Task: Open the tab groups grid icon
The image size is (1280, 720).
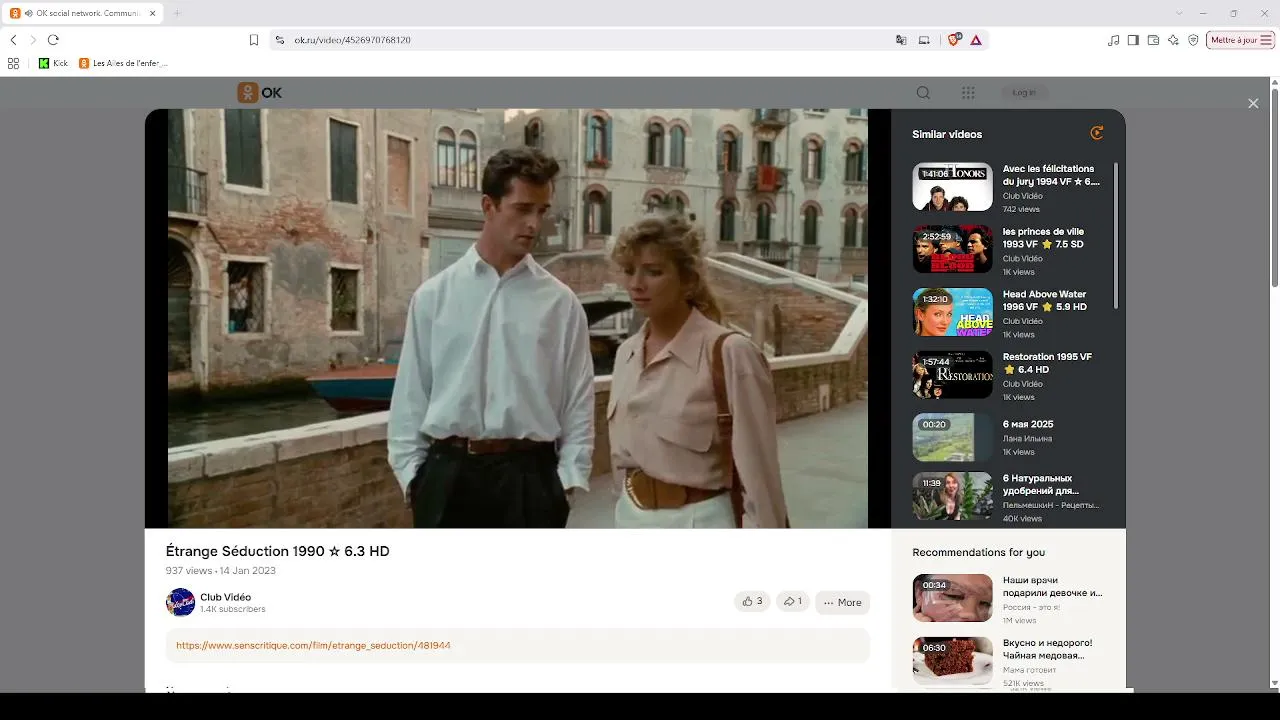Action: [x=13, y=63]
